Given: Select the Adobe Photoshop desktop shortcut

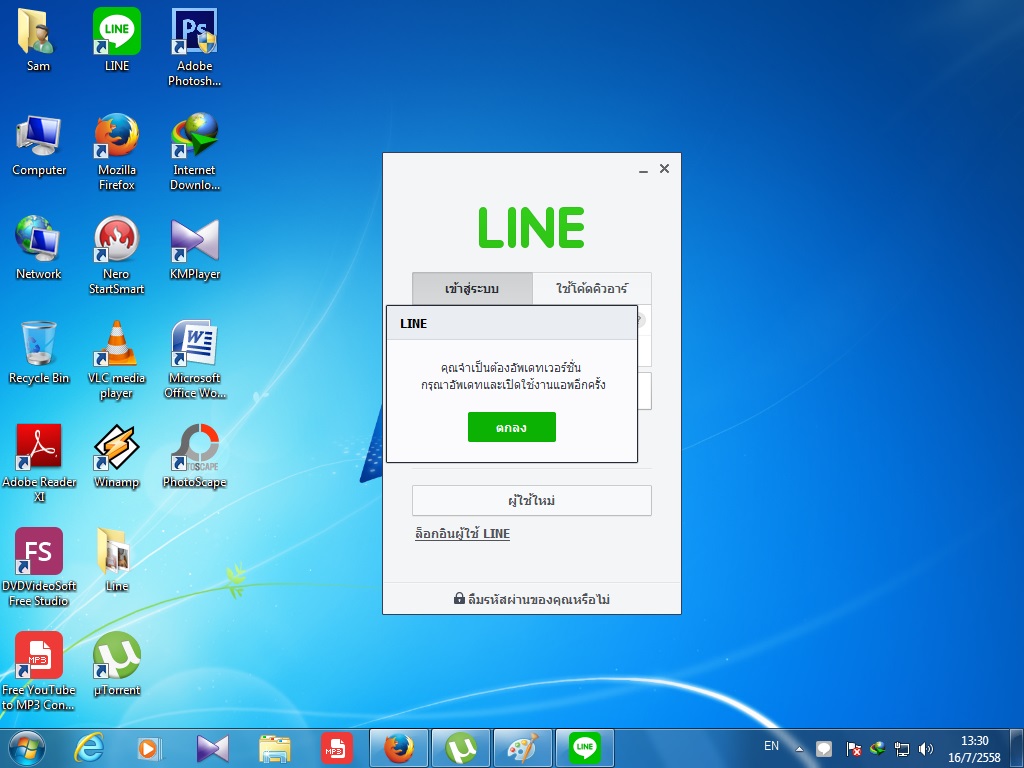Looking at the screenshot, I should pyautogui.click(x=195, y=48).
